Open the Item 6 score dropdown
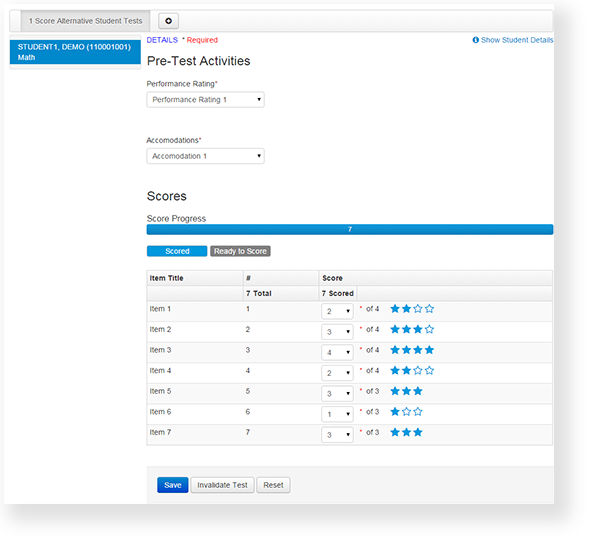The width and height of the screenshot is (598, 548). click(x=337, y=414)
